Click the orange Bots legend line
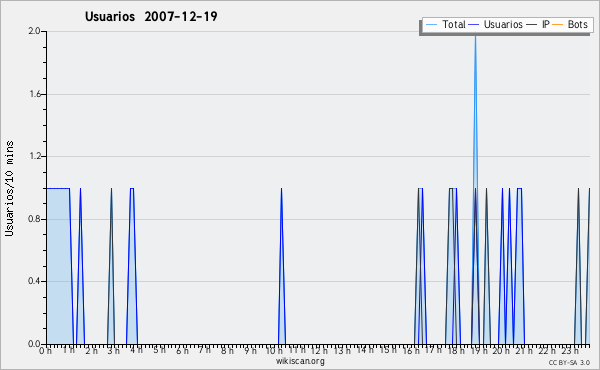The image size is (600, 370). [x=558, y=25]
